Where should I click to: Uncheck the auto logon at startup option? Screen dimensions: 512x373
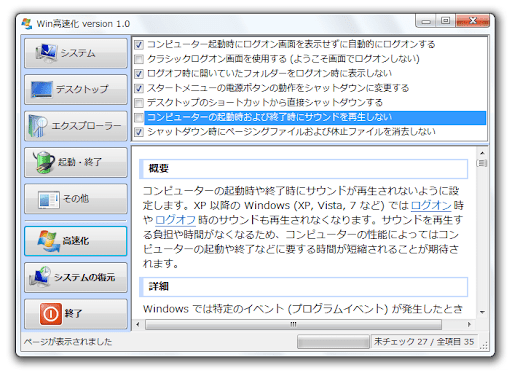139,45
